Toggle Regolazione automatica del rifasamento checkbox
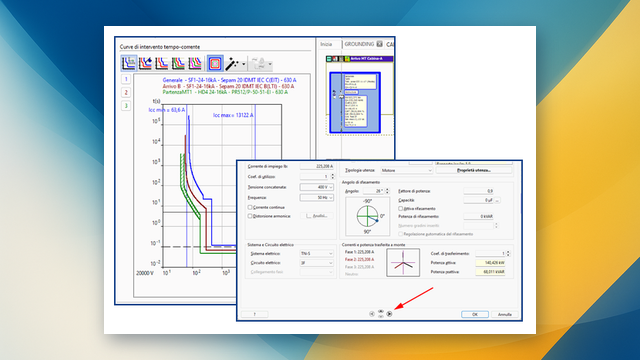The image size is (640, 360). pos(400,234)
